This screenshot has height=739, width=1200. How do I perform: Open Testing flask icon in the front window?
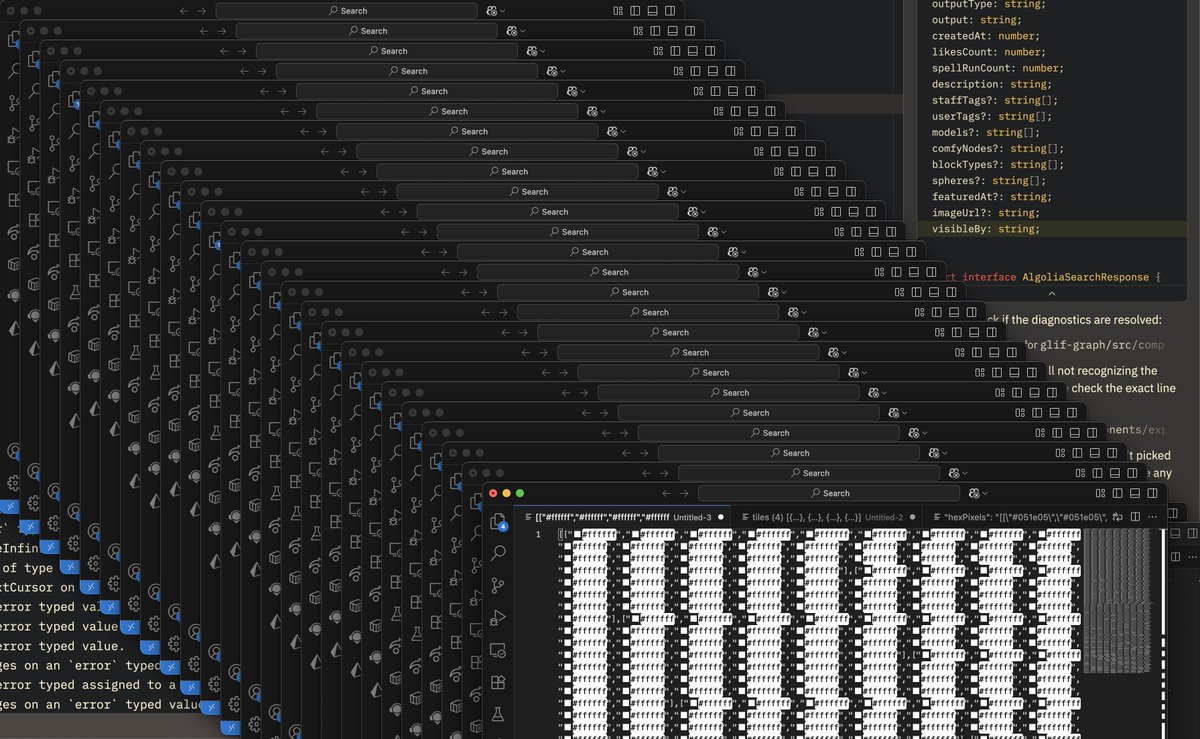tap(498, 714)
